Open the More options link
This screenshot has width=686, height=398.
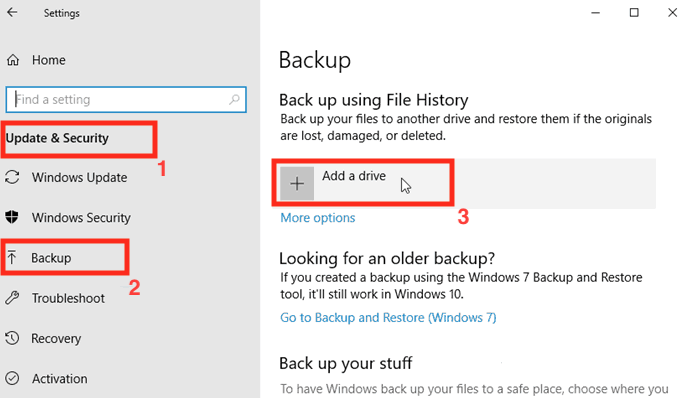(x=318, y=218)
